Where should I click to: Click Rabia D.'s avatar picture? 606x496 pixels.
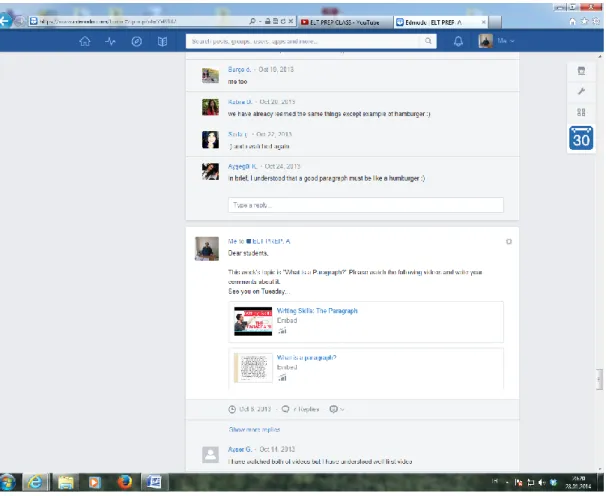click(210, 107)
